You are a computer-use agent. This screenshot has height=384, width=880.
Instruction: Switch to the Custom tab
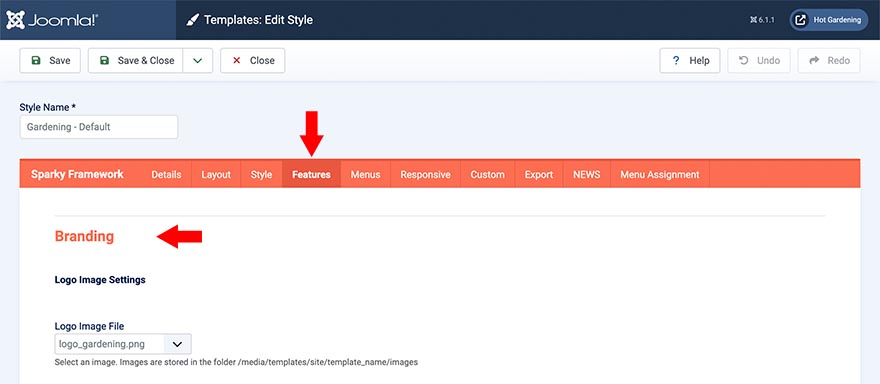[487, 175]
